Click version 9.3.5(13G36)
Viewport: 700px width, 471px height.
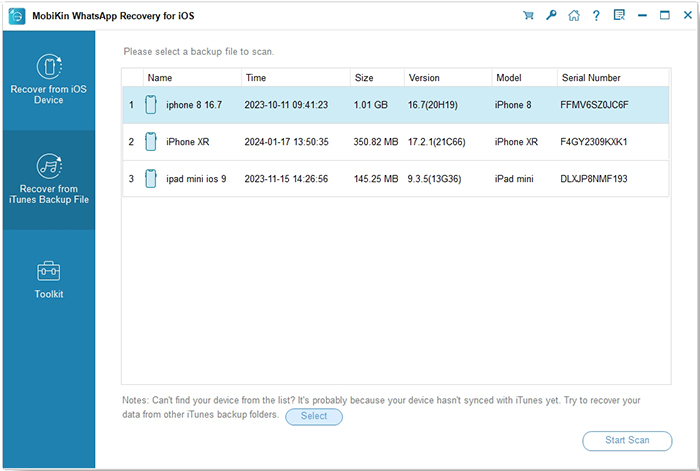434,179
